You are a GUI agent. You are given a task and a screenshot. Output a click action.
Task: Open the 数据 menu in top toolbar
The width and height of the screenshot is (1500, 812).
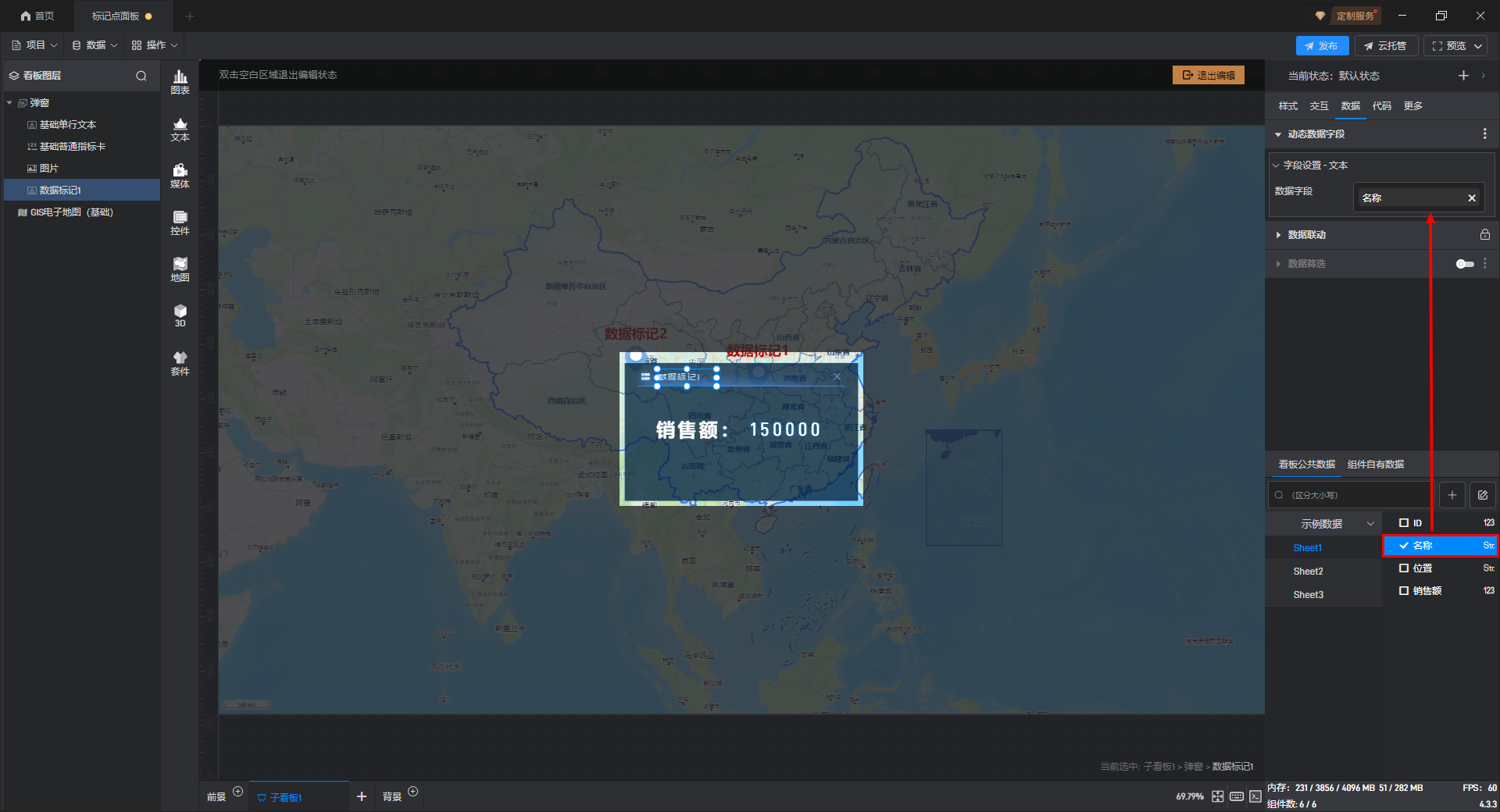95,45
